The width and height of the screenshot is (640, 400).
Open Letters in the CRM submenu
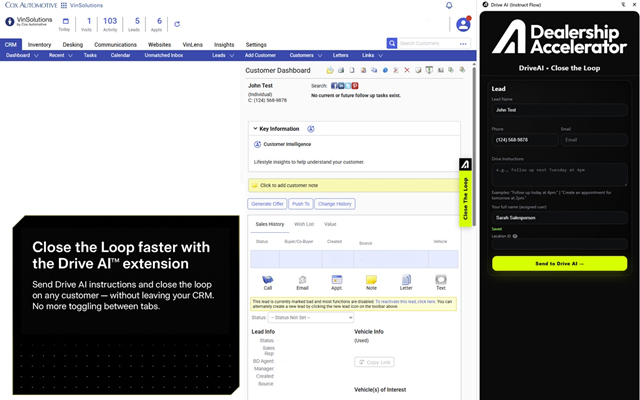point(340,55)
